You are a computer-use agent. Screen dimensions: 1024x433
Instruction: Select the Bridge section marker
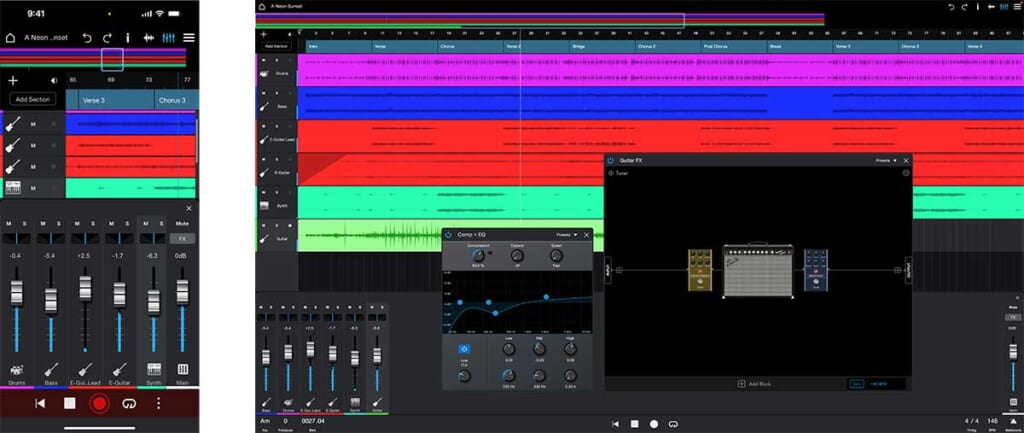[579, 46]
